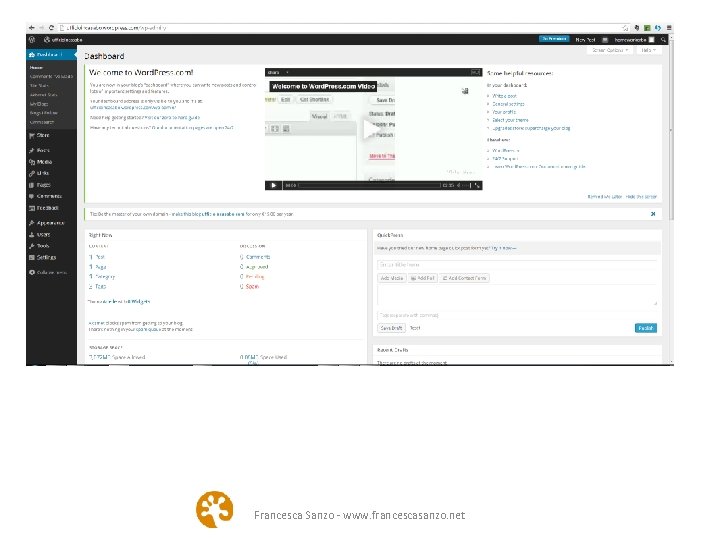Open My Blogs in the sidebar submenu
This screenshot has height=540, width=720.
(x=39, y=104)
